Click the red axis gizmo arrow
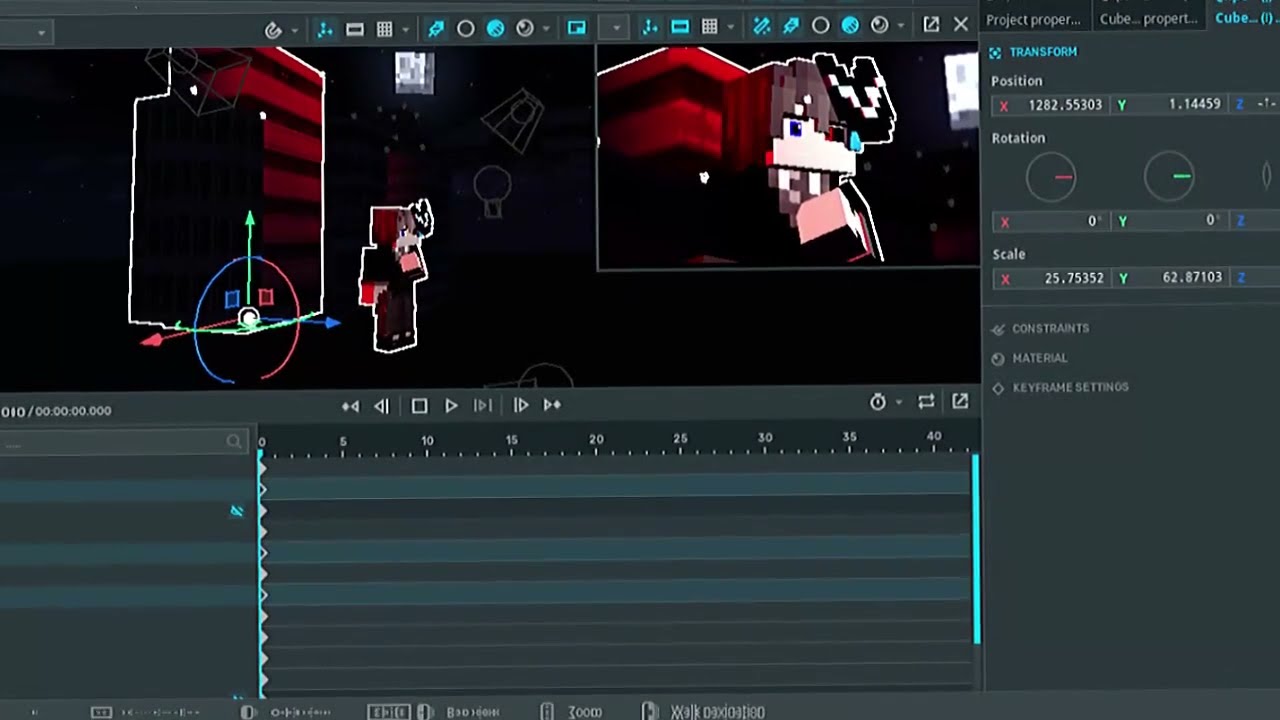1280x720 pixels. [152, 341]
